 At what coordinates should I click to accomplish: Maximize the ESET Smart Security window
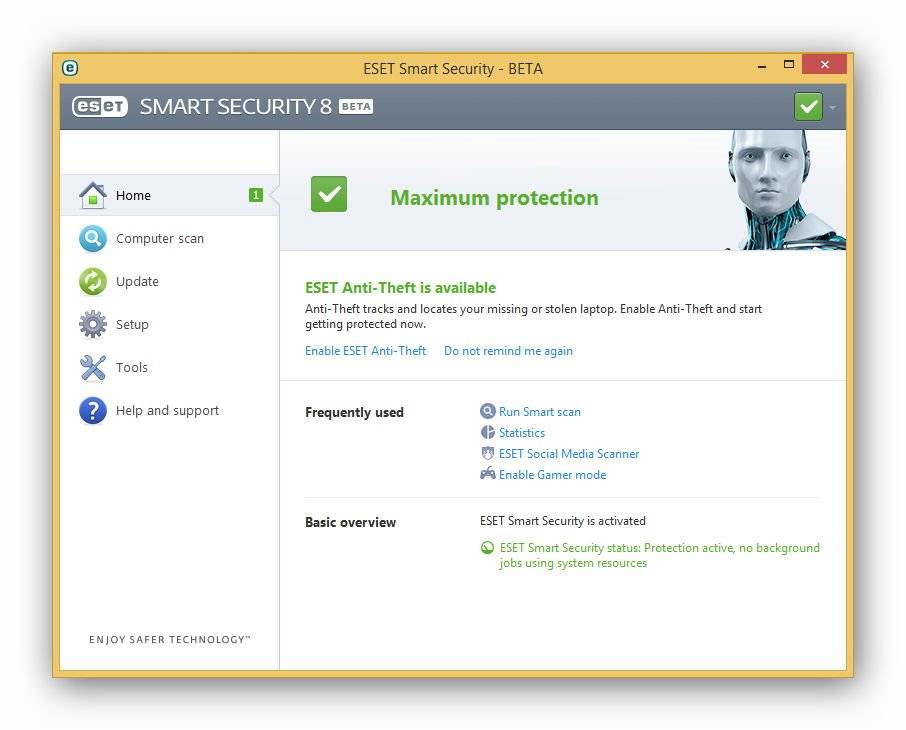[x=789, y=64]
